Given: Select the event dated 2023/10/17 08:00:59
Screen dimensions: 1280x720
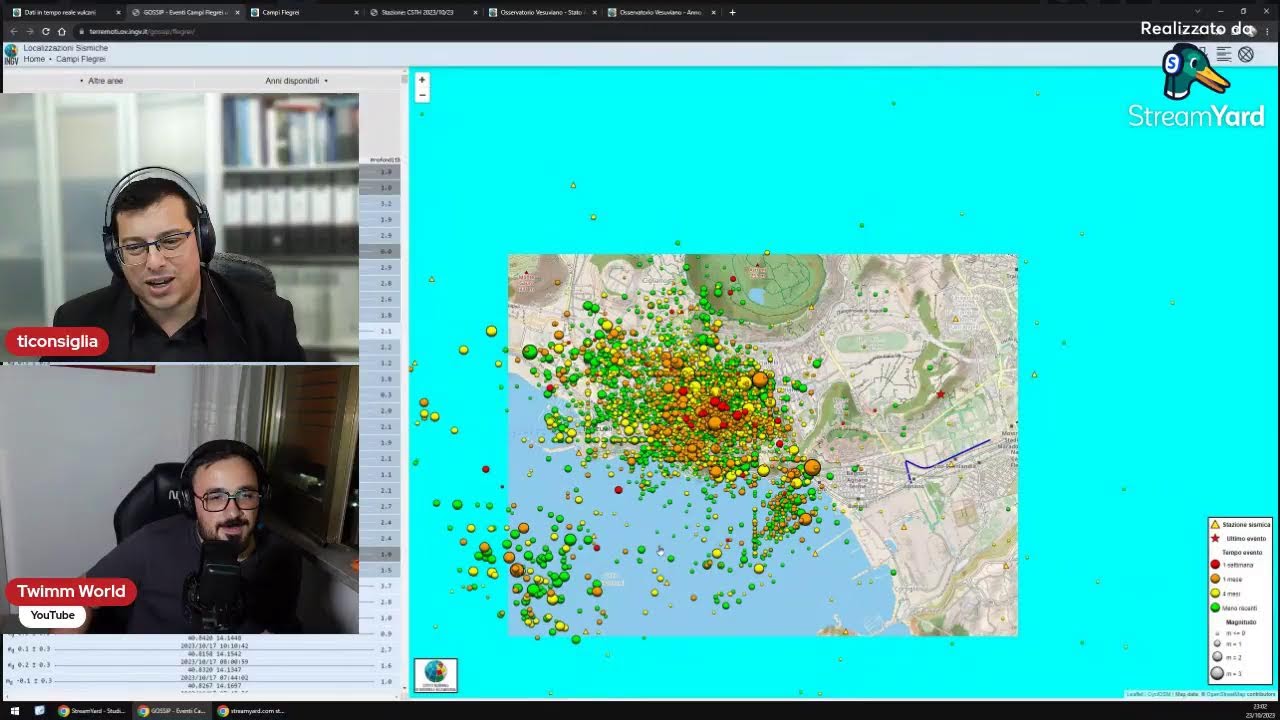Looking at the screenshot, I should point(215,662).
